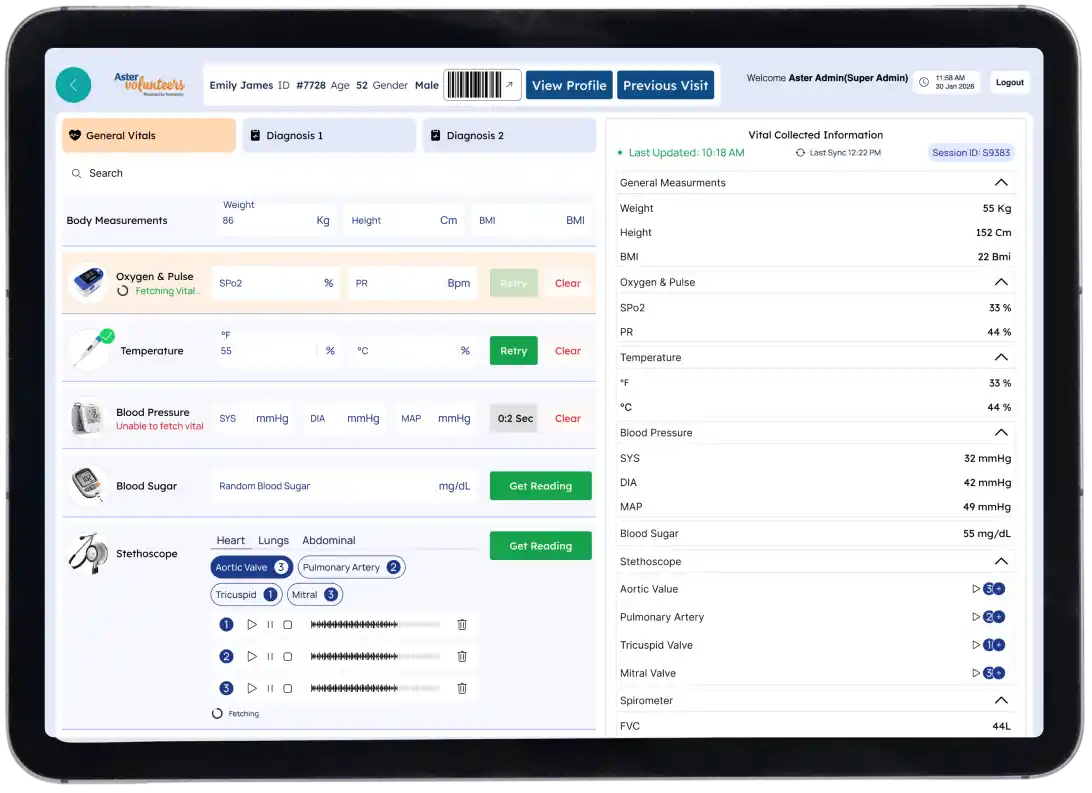Click the Last Sync refresh icon
Image resolution: width=1092 pixels, height=793 pixels.
(800, 152)
